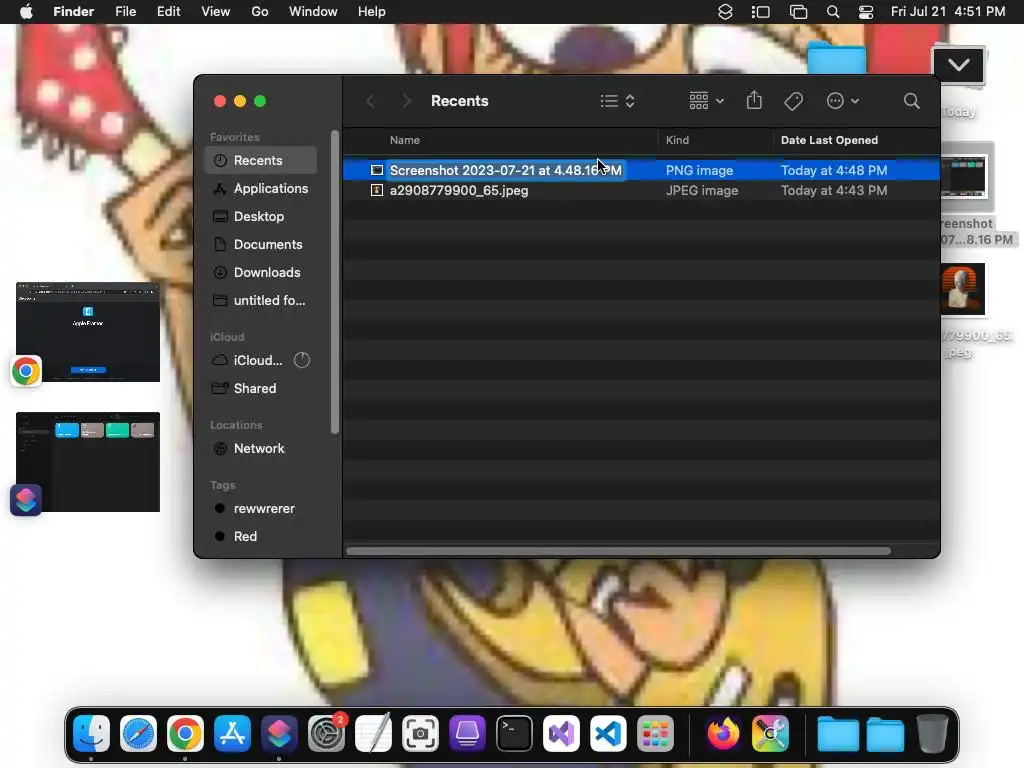Click iCloud sync progress indicator
This screenshot has height=768, width=1024.
[x=302, y=360]
